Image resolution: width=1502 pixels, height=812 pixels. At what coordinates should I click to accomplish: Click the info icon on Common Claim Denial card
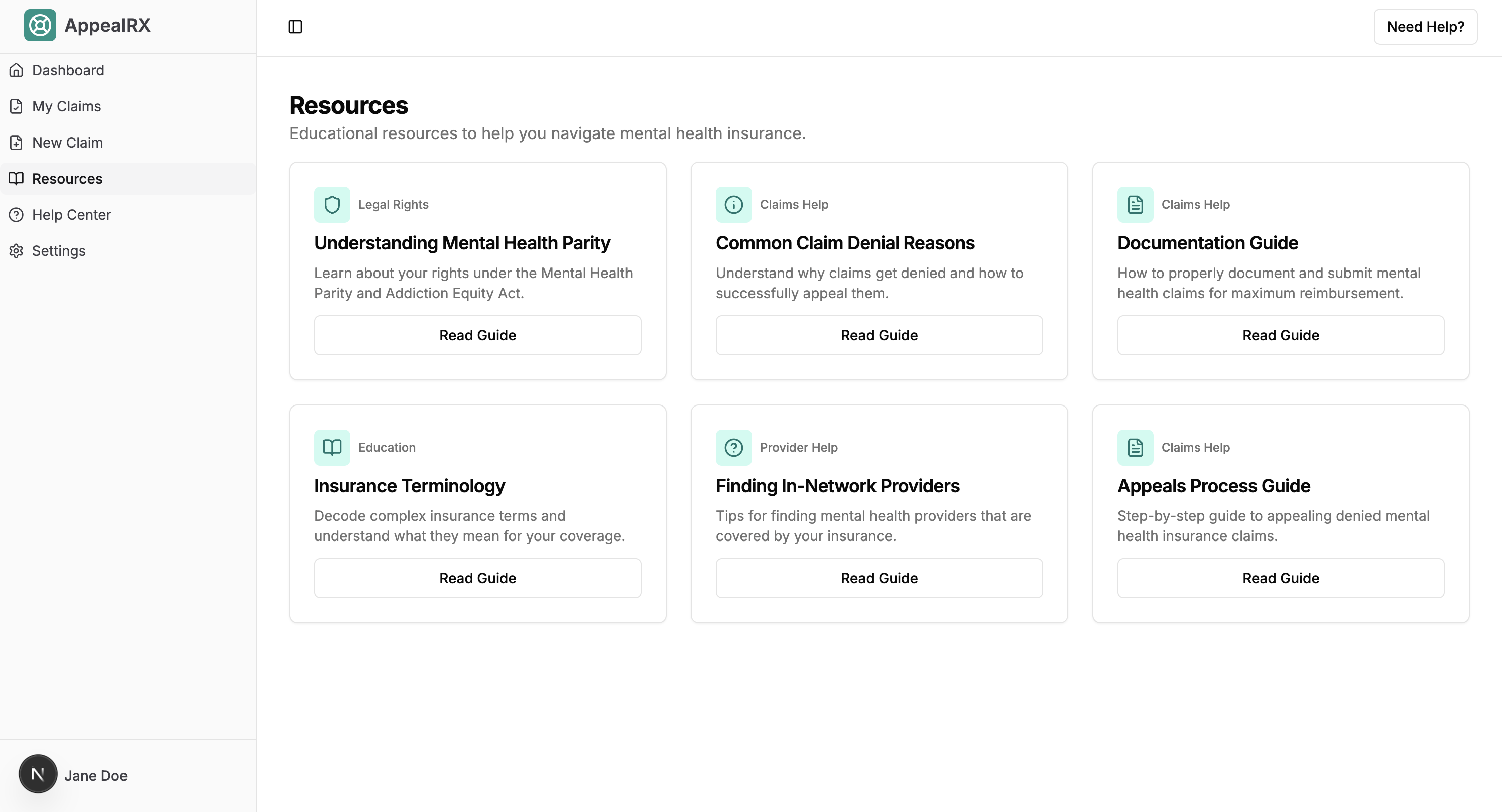[733, 205]
